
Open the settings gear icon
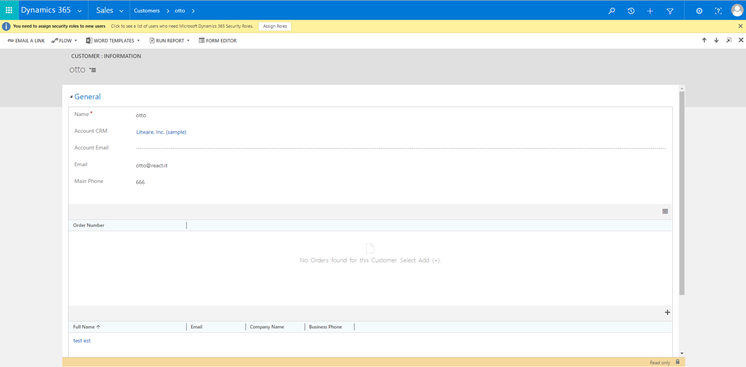699,10
